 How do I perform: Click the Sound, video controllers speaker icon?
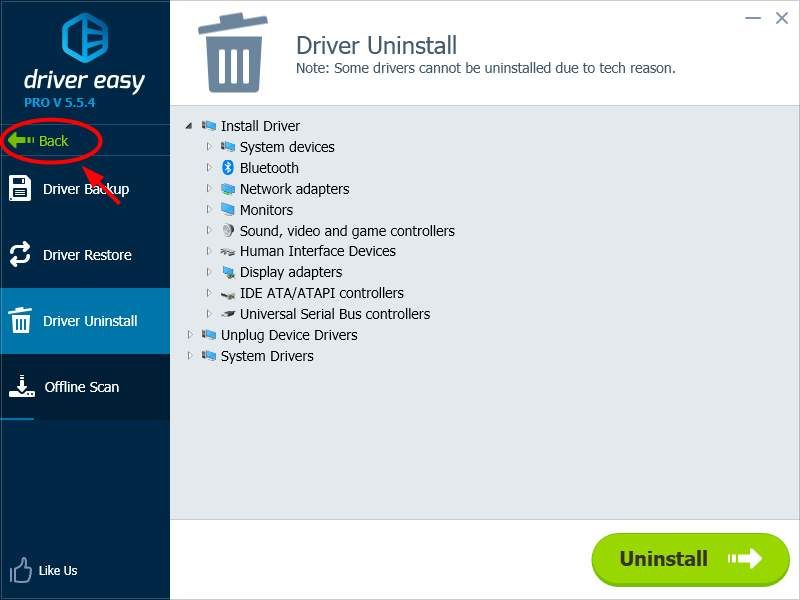(x=227, y=231)
